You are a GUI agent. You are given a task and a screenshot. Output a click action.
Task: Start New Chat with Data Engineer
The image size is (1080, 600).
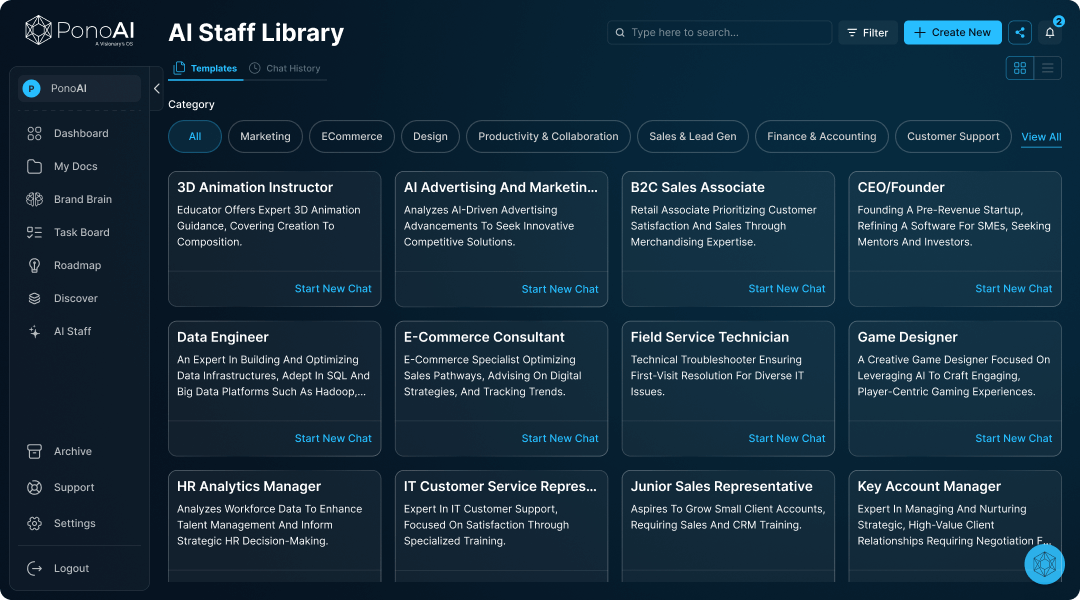click(x=333, y=438)
